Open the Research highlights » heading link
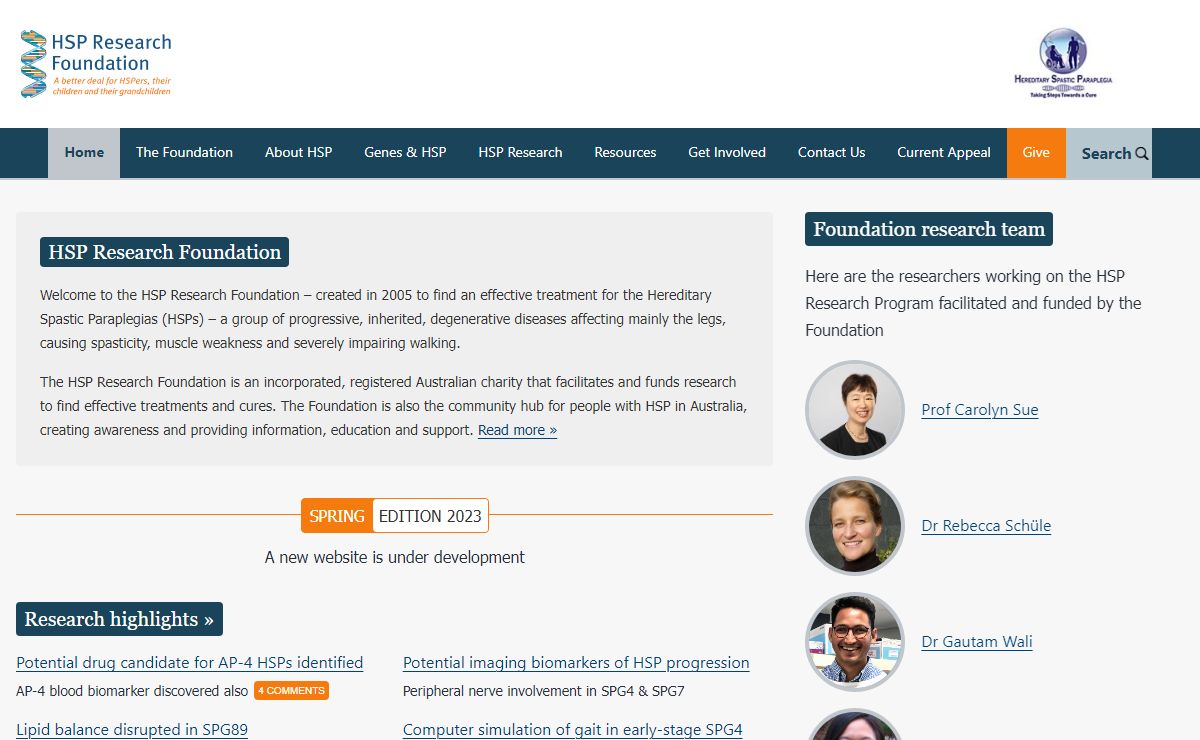Viewport: 1200px width, 740px height. (119, 619)
